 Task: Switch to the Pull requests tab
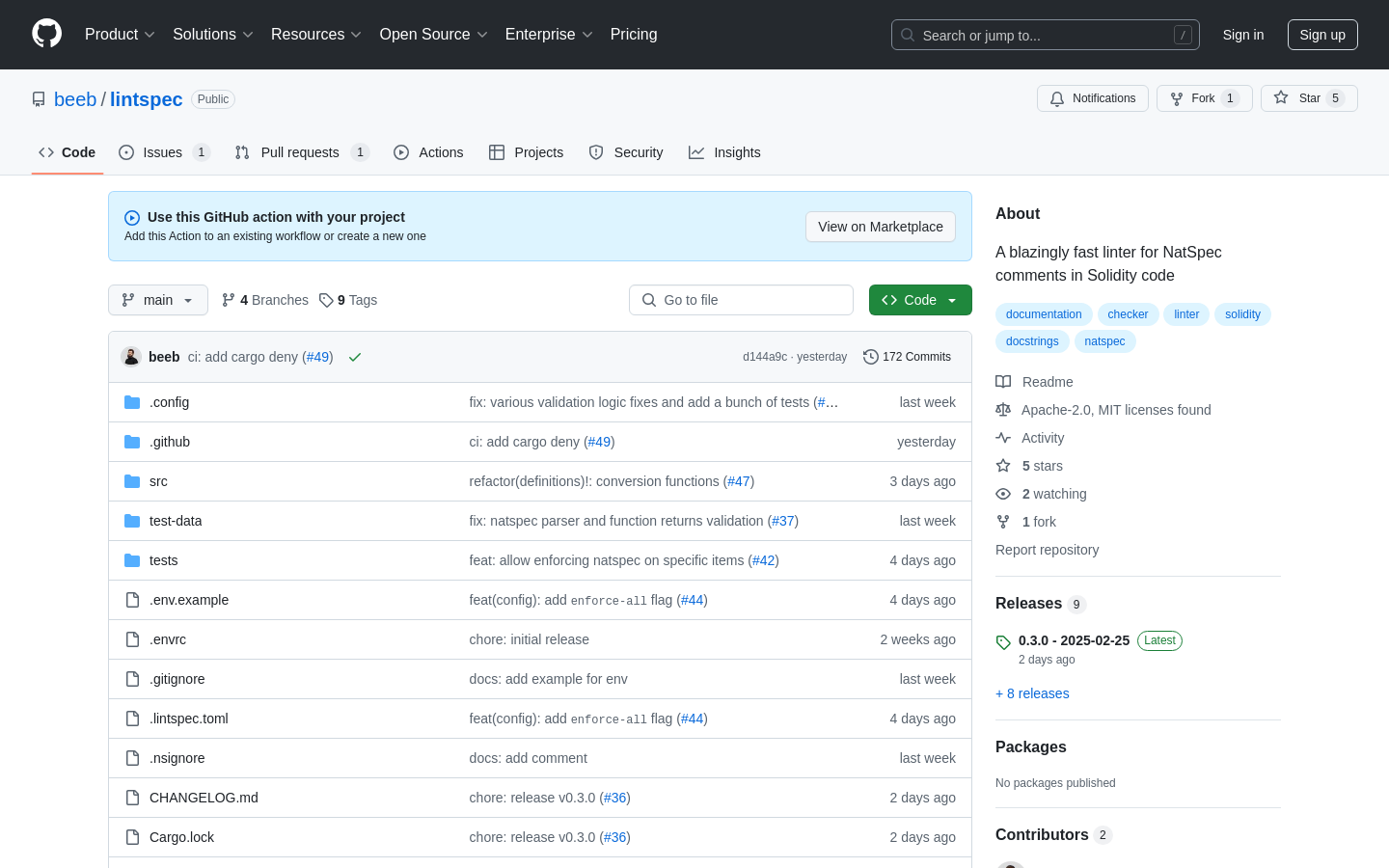coord(302,152)
